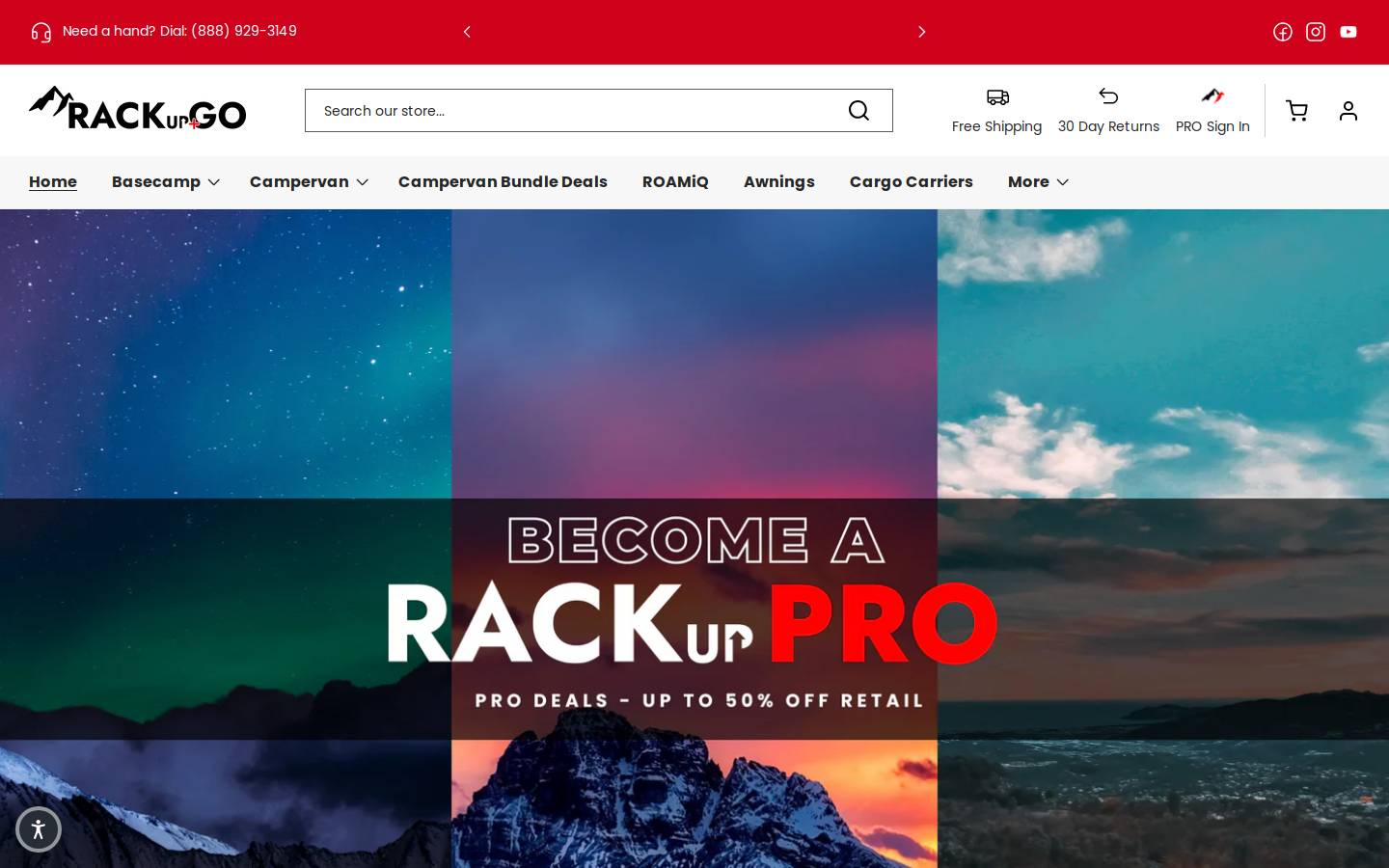1389x868 pixels.
Task: Expand the Basecamp dropdown chevron
Action: tap(214, 182)
